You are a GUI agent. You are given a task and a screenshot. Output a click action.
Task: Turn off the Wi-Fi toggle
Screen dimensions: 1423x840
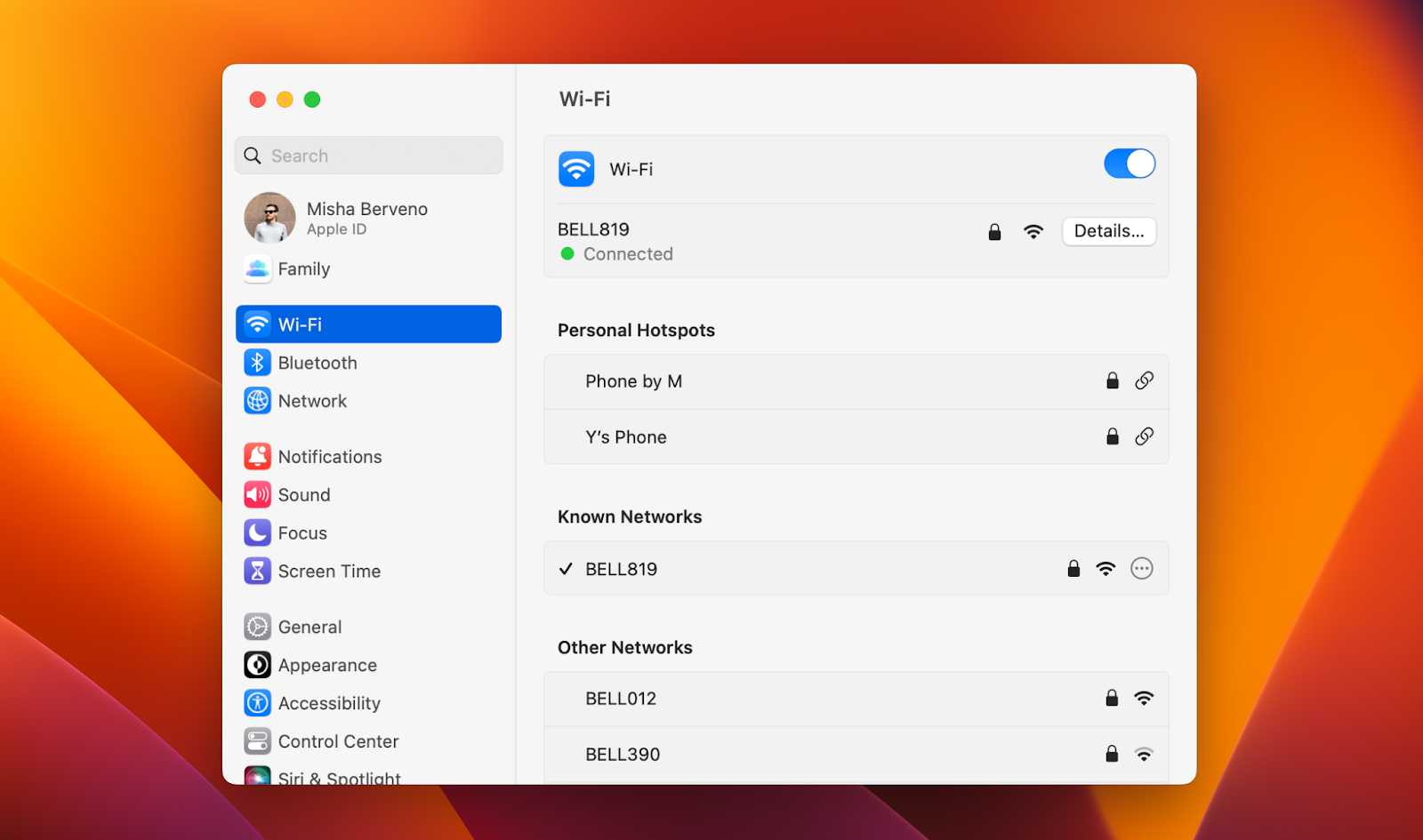click(1129, 164)
